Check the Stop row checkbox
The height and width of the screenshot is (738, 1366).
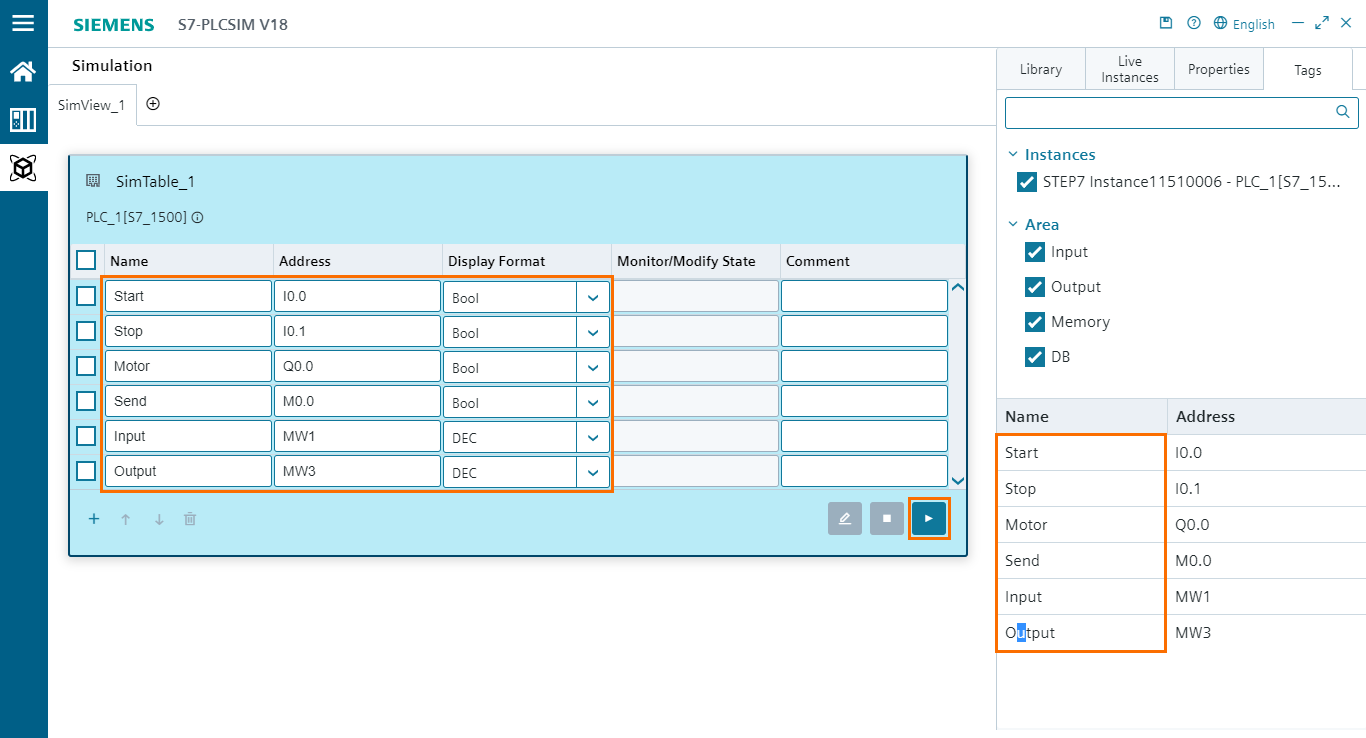point(86,330)
